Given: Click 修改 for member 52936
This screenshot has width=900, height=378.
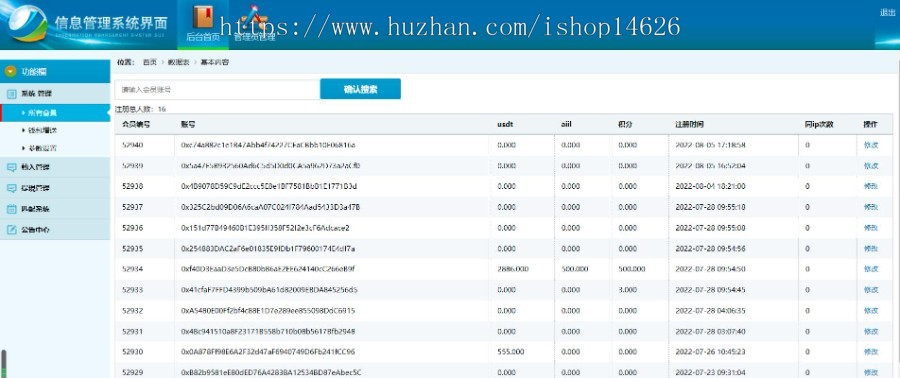Looking at the screenshot, I should tap(871, 228).
